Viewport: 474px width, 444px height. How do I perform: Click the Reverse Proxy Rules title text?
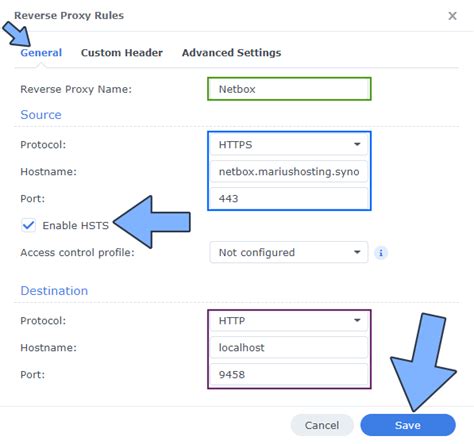(69, 16)
